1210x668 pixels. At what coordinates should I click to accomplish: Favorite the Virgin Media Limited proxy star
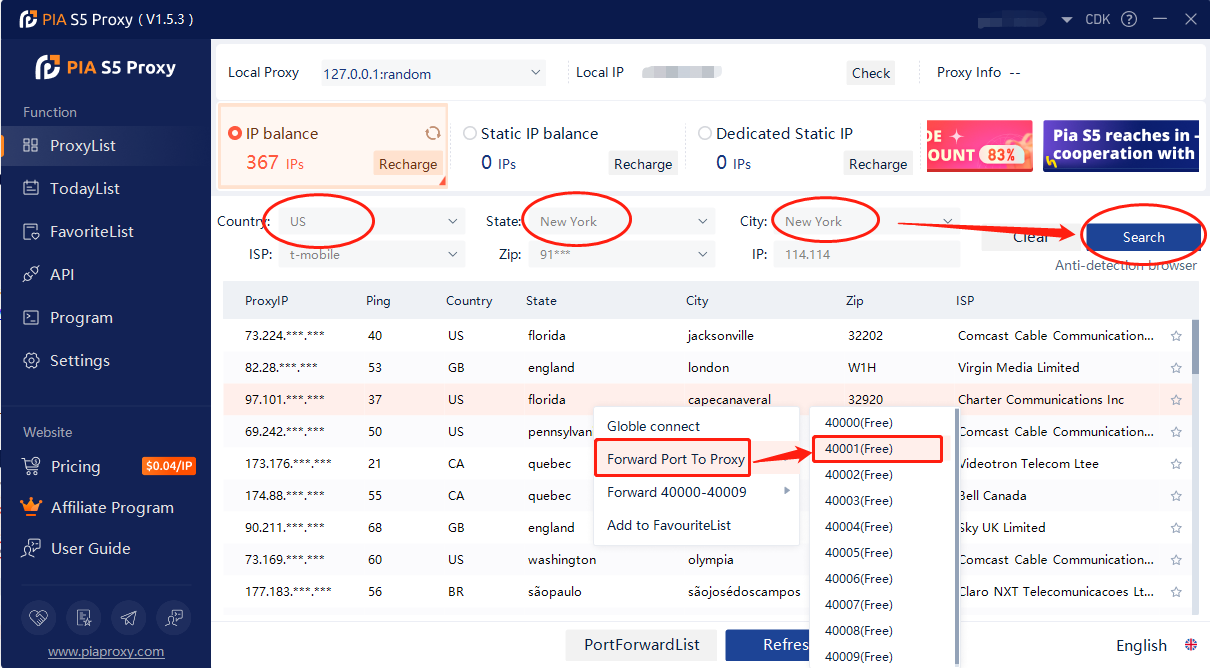pos(1176,368)
